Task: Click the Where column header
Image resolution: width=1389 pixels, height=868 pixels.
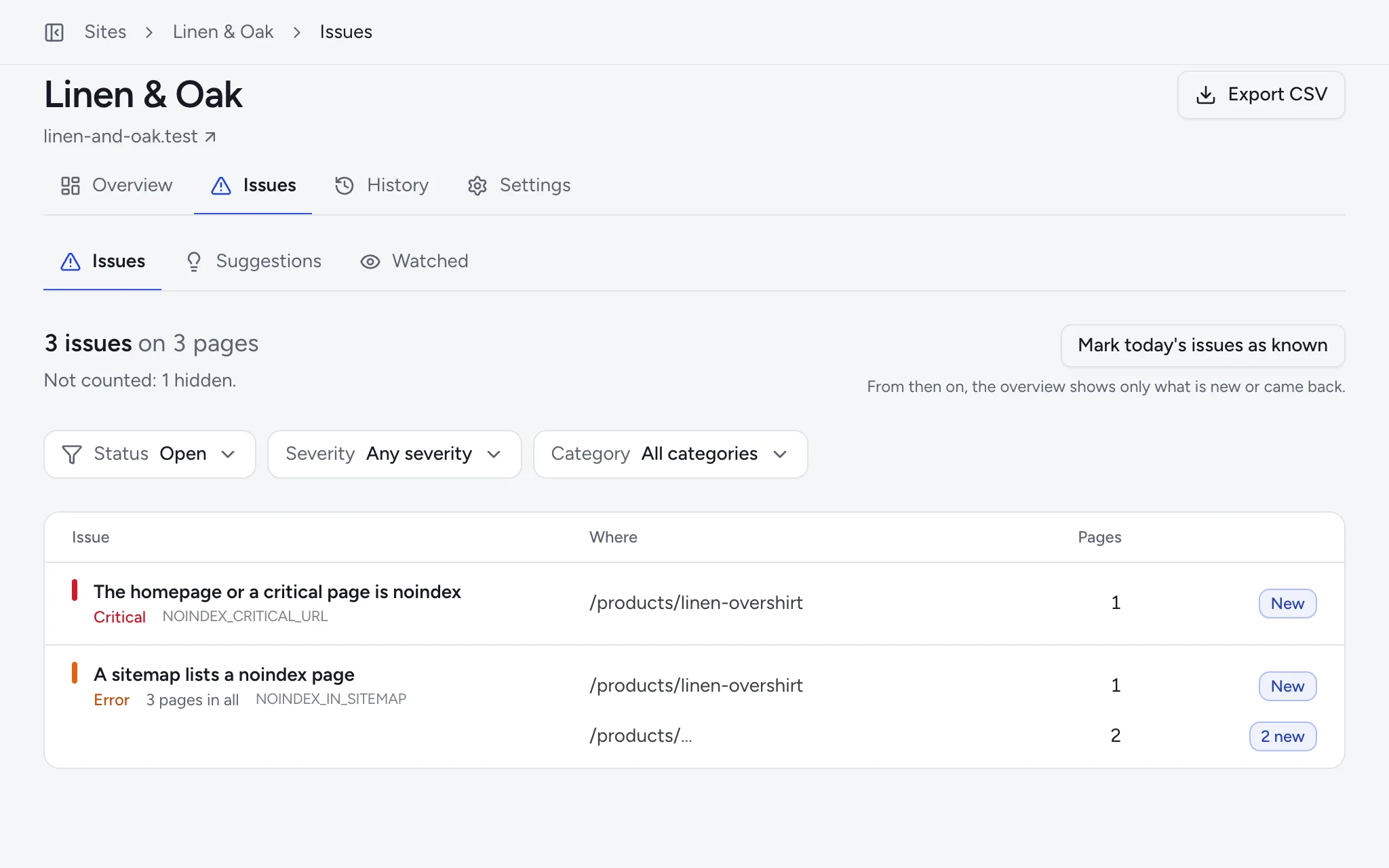Action: point(613,537)
